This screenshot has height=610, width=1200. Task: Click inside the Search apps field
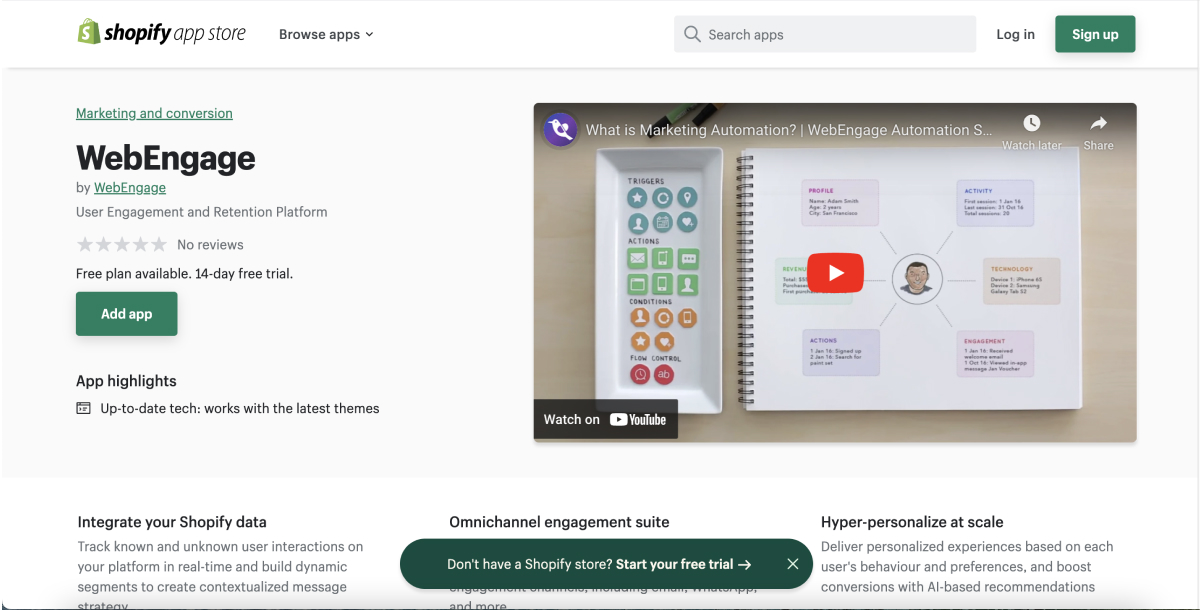(835, 34)
